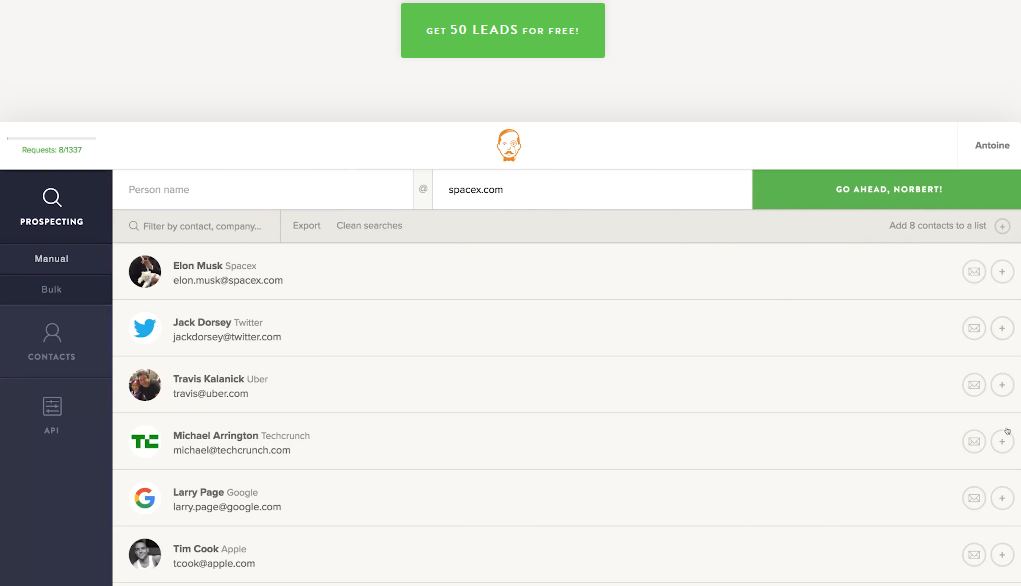
Task: Select the michael@techcrunch.com email text
Action: click(x=232, y=451)
